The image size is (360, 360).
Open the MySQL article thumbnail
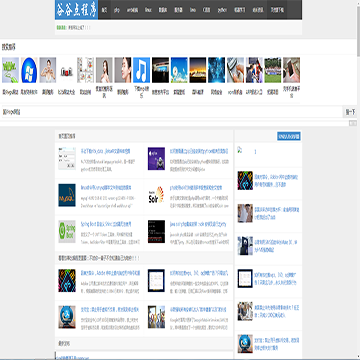click(x=67, y=195)
